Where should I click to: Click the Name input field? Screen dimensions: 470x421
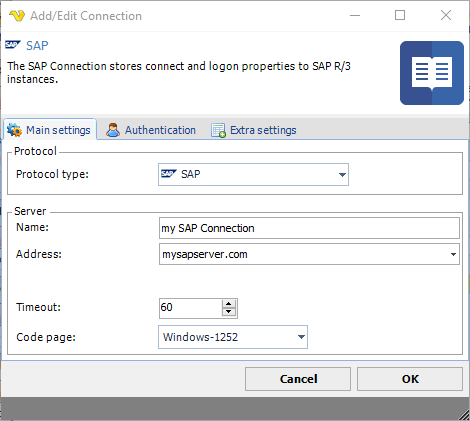click(x=309, y=228)
